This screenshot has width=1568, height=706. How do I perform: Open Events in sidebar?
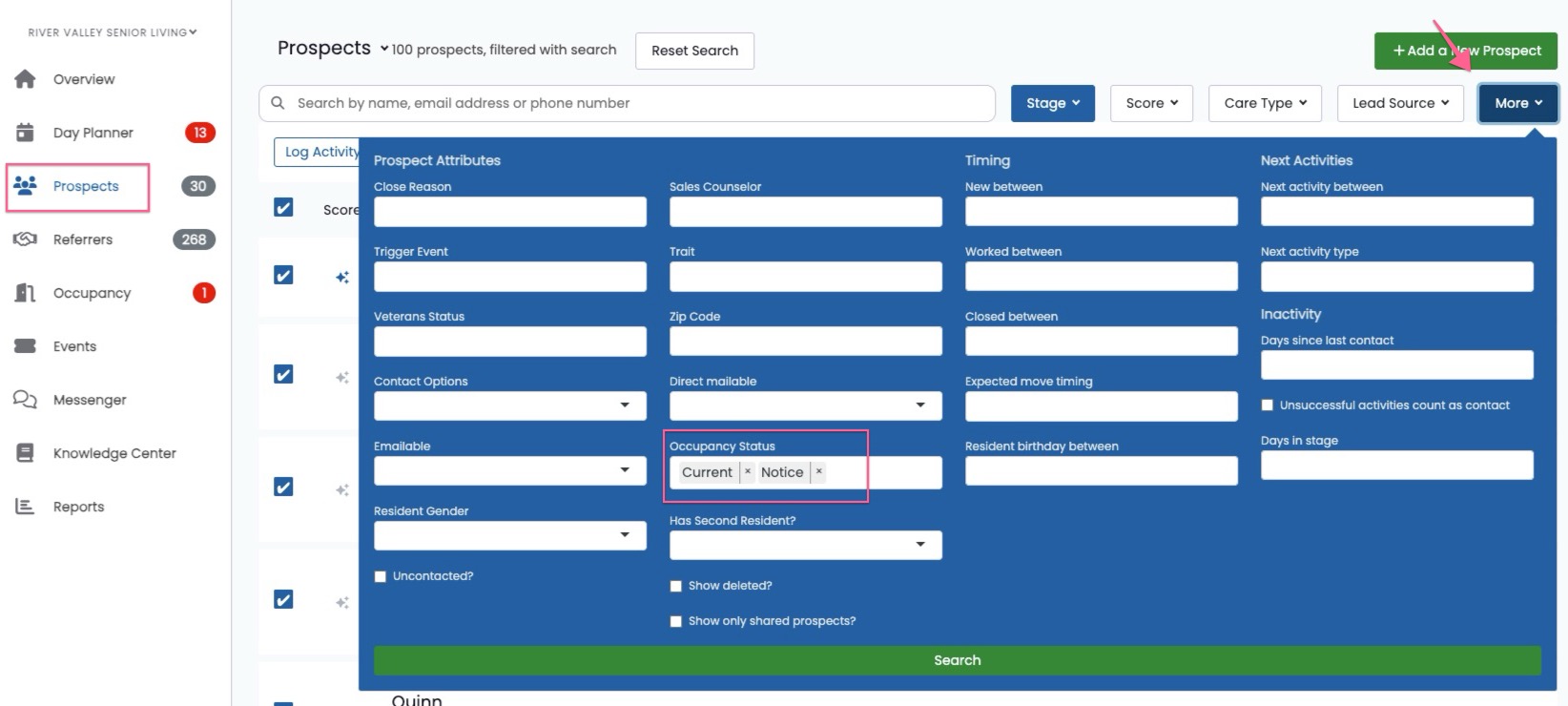(74, 346)
